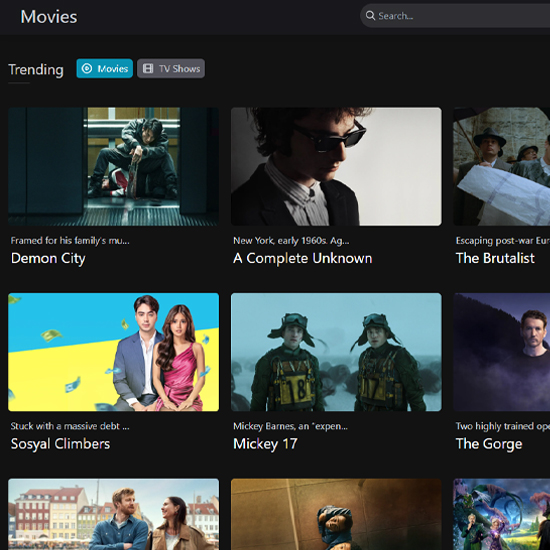Open the hooded figure movie thumbnail
550x550 pixels.
tap(336, 514)
